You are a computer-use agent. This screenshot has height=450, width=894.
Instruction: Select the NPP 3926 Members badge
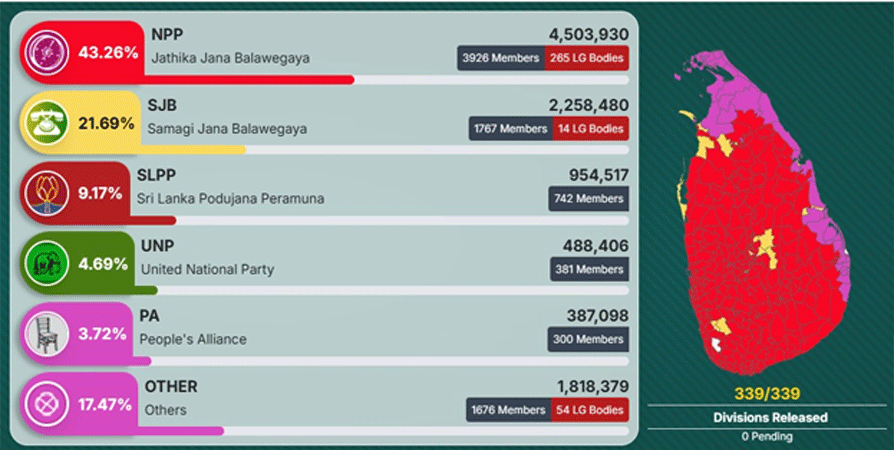coord(501,58)
